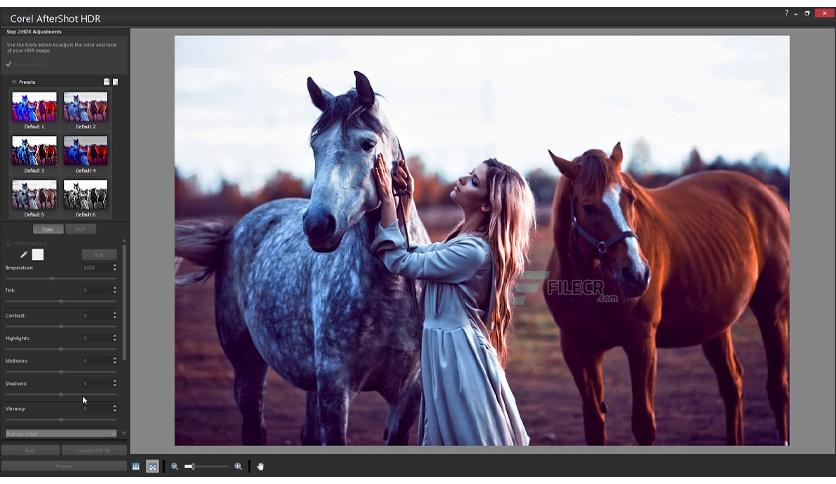The height and width of the screenshot is (484, 836).
Task: Toggle the White Balance checkbox
Action: pyautogui.click(x=8, y=243)
